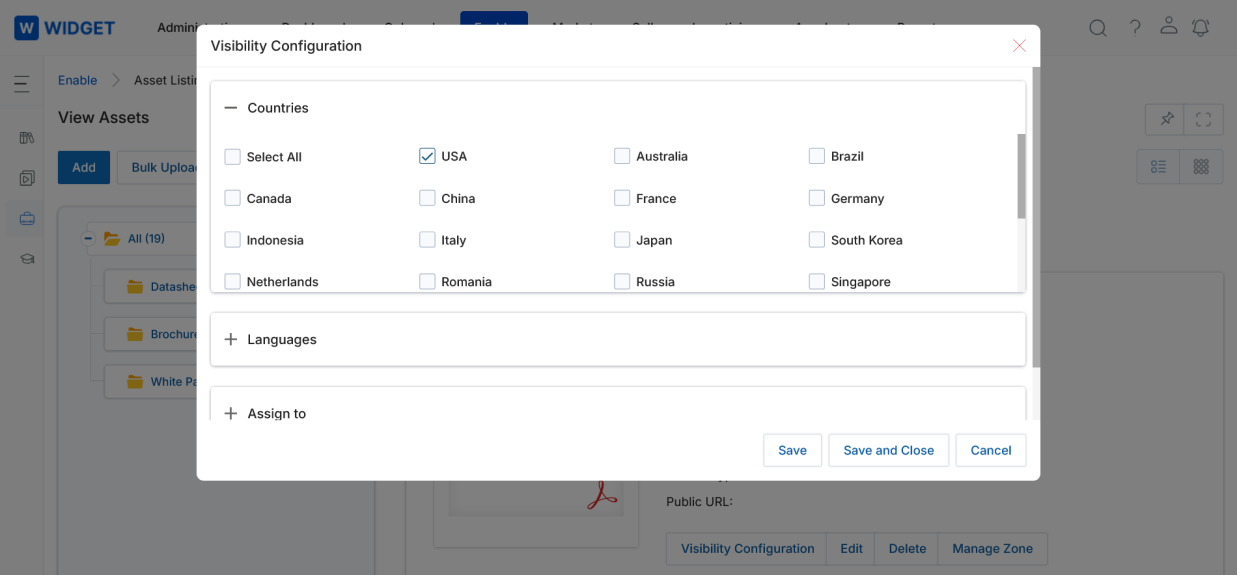
Task: Click the Save button
Action: [792, 450]
